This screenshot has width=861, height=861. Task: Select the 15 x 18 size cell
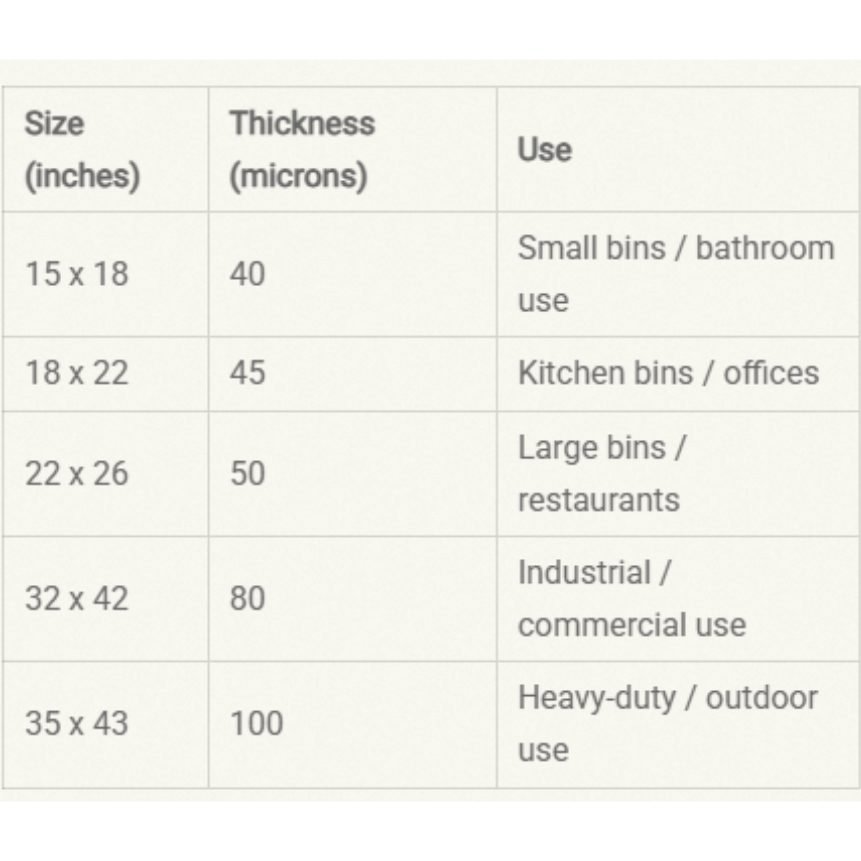(77, 274)
